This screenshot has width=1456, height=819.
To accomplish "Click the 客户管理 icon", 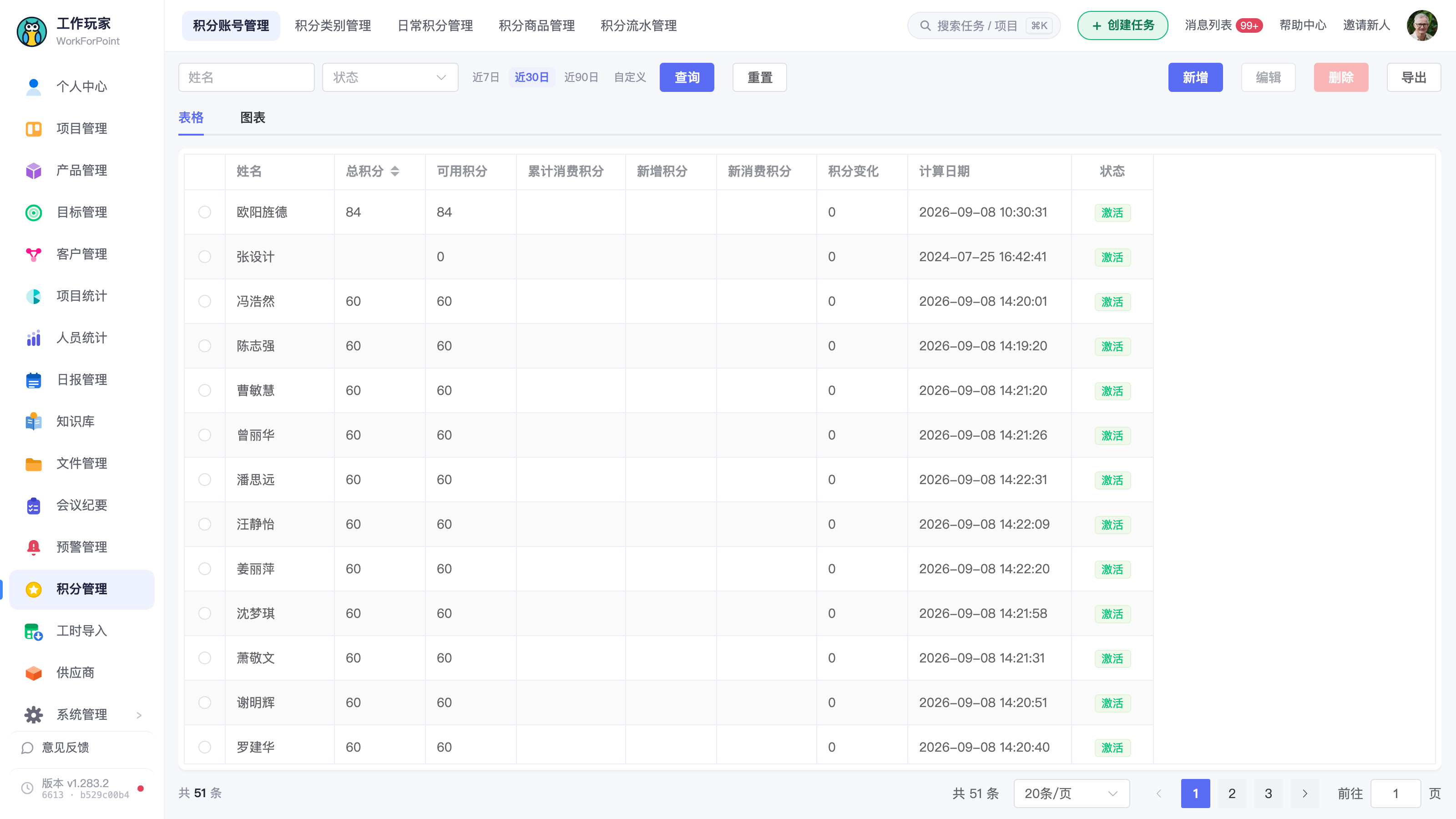I will click(33, 254).
